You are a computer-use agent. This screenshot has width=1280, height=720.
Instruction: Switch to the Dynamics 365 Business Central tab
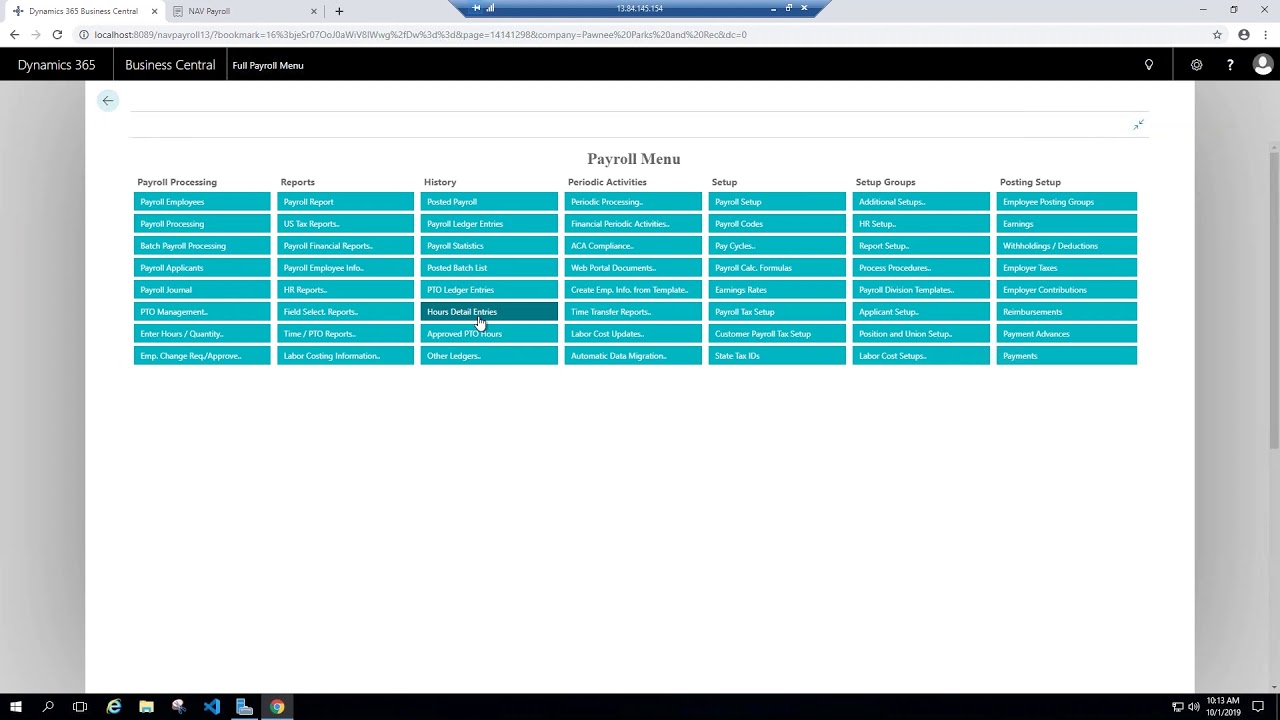[85, 11]
